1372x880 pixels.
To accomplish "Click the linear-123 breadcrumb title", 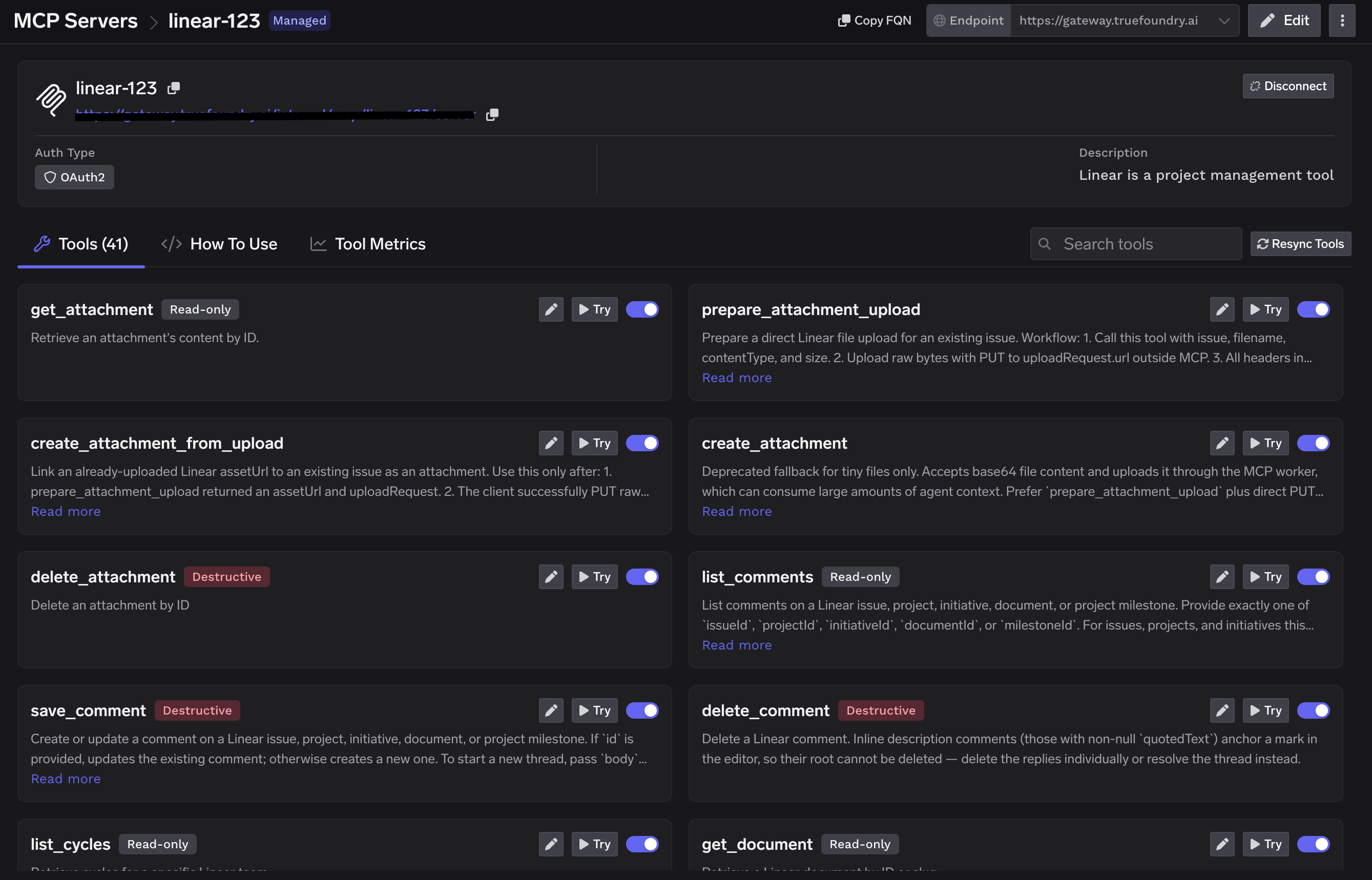I will pyautogui.click(x=214, y=20).
